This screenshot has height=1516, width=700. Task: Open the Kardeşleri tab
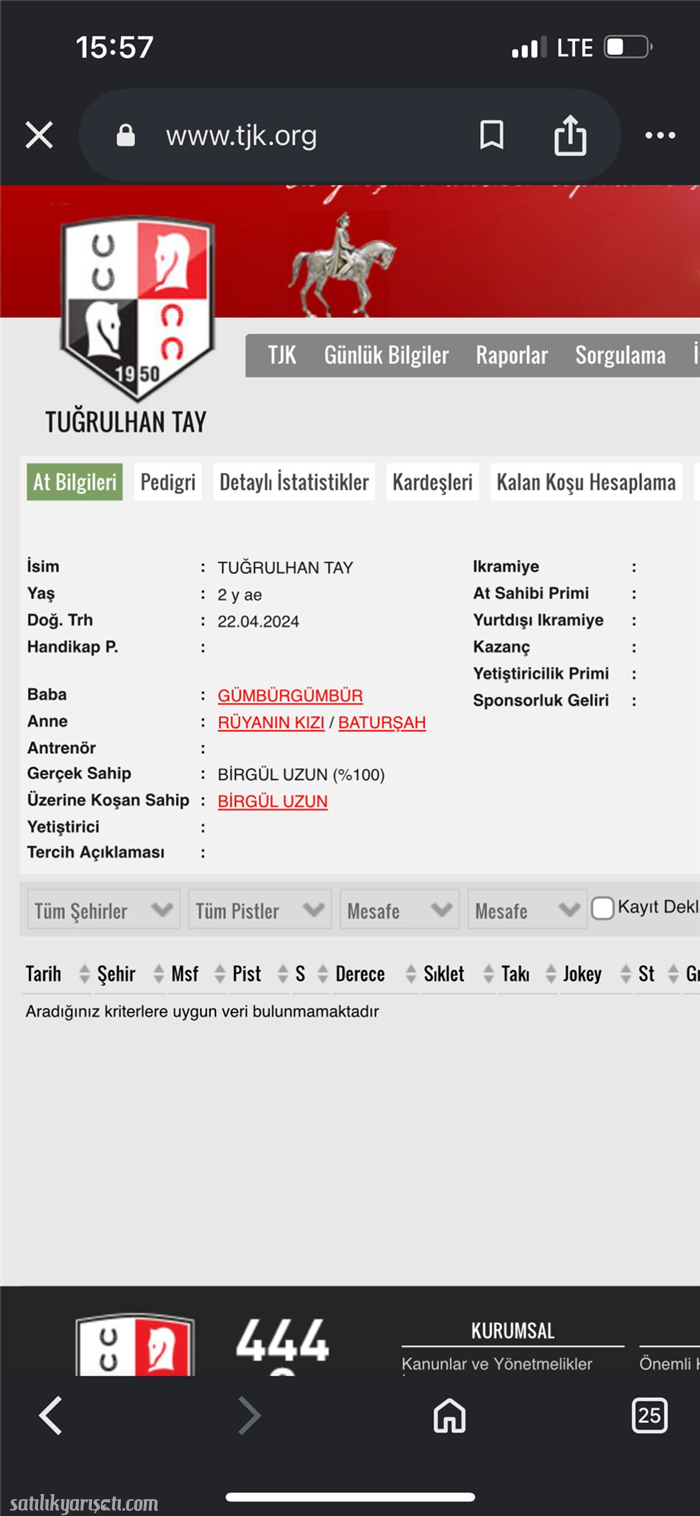[432, 482]
